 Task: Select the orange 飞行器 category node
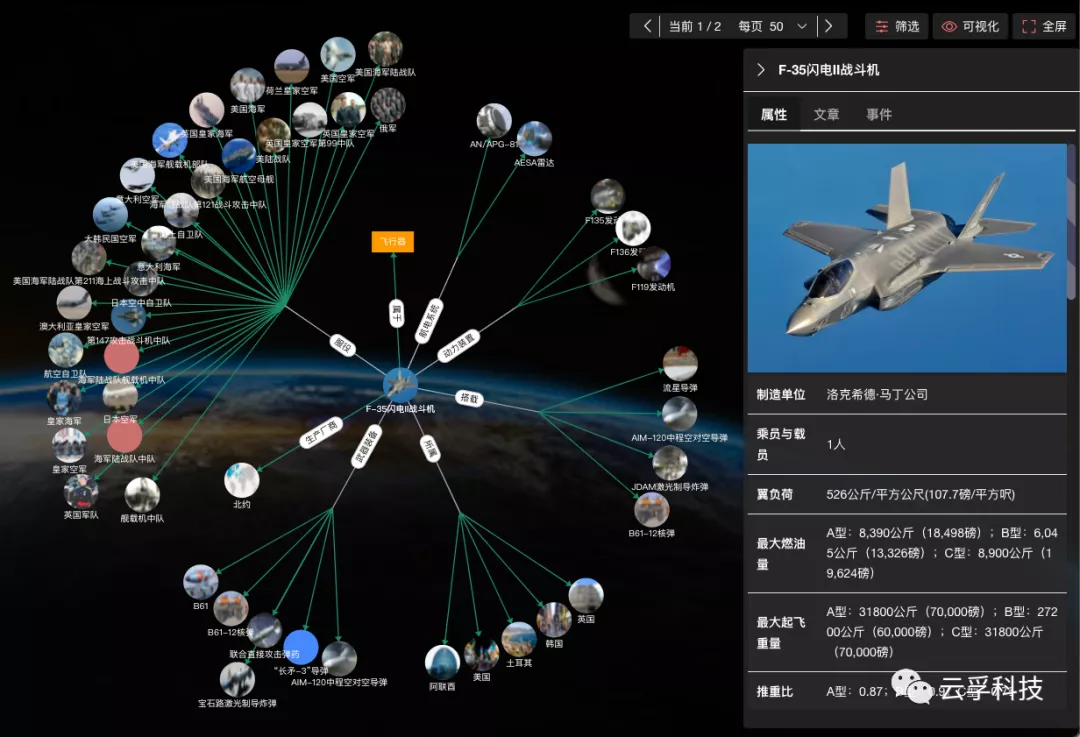coord(393,242)
